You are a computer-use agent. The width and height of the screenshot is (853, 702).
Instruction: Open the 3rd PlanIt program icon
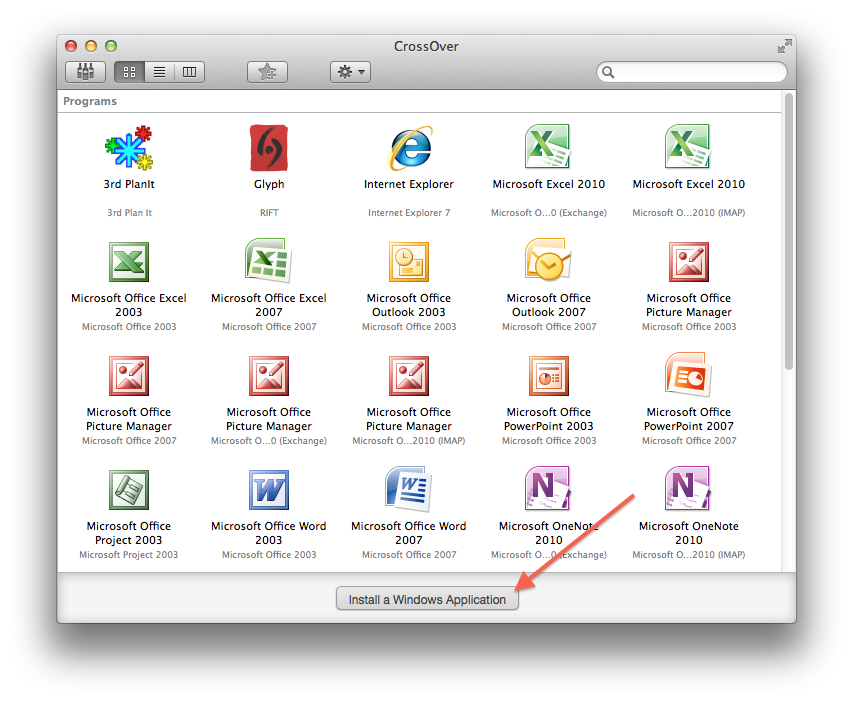(129, 149)
